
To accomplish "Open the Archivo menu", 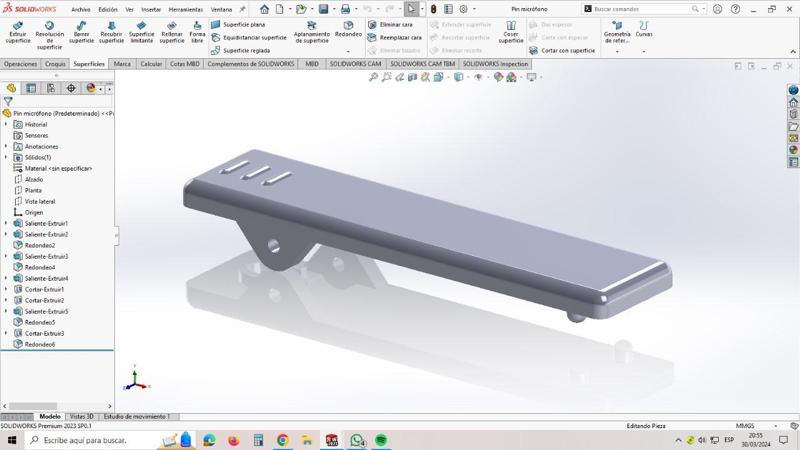I will pos(81,10).
